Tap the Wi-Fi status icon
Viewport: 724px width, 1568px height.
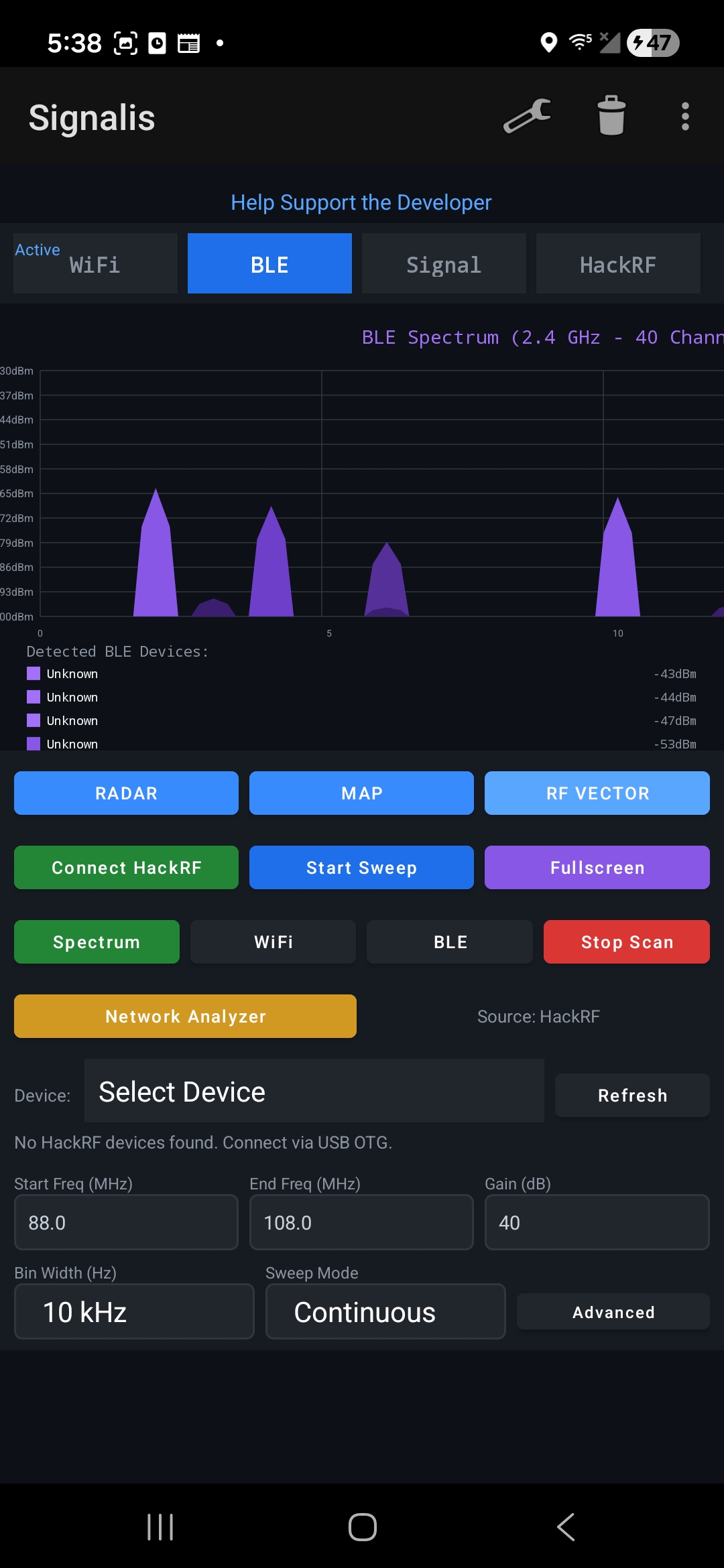tap(580, 42)
